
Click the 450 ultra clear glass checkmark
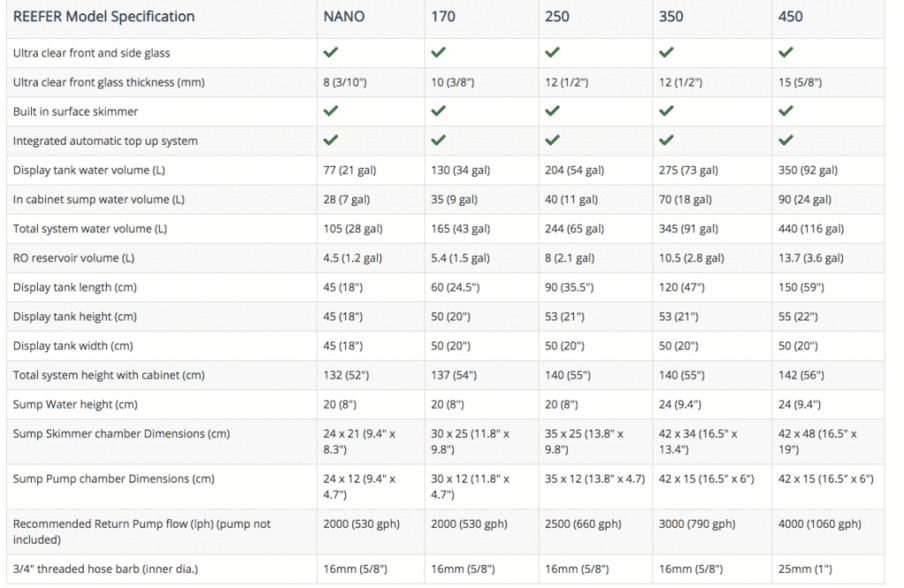click(786, 52)
